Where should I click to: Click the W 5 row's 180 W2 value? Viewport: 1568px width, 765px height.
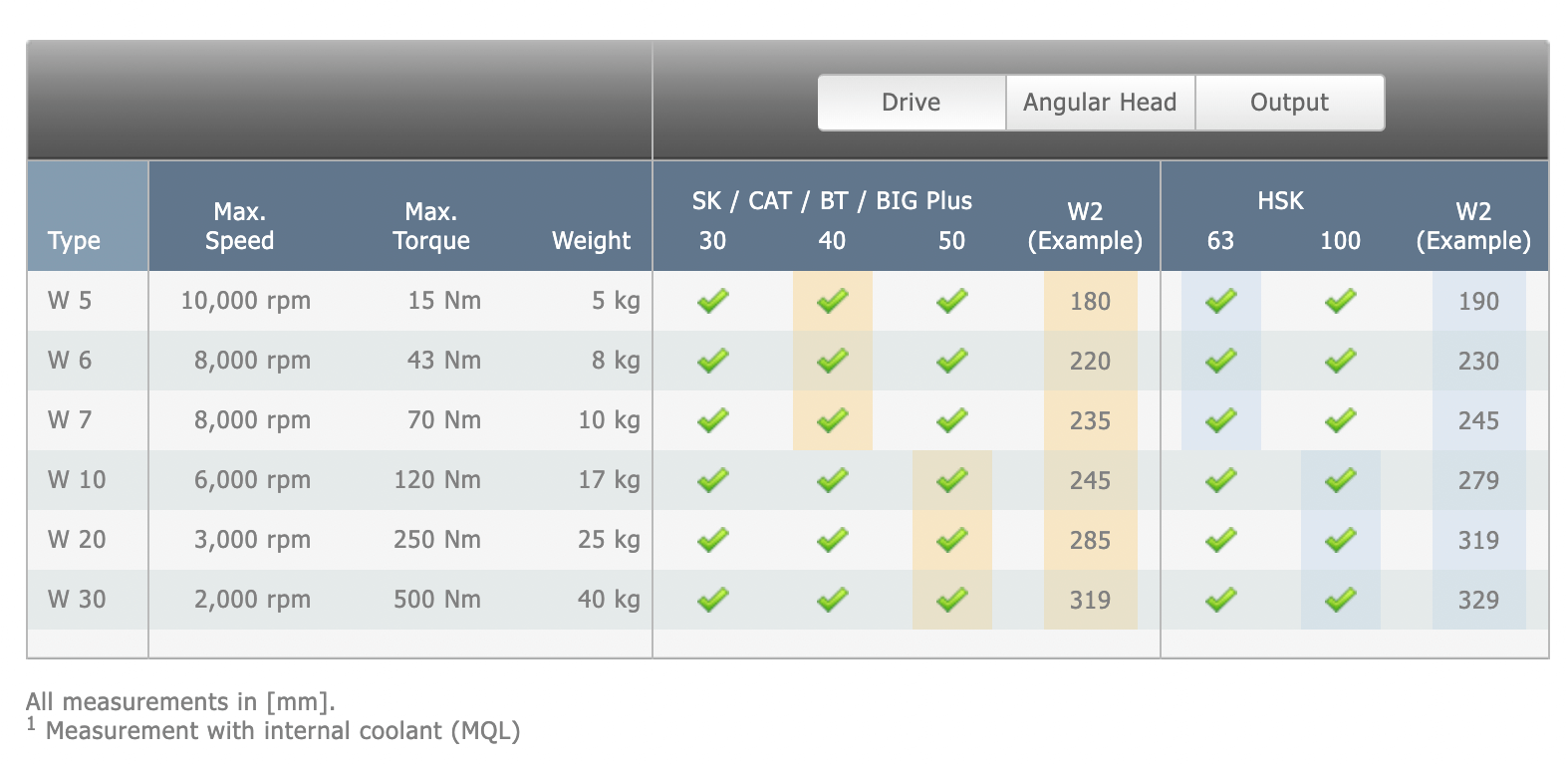click(1091, 301)
